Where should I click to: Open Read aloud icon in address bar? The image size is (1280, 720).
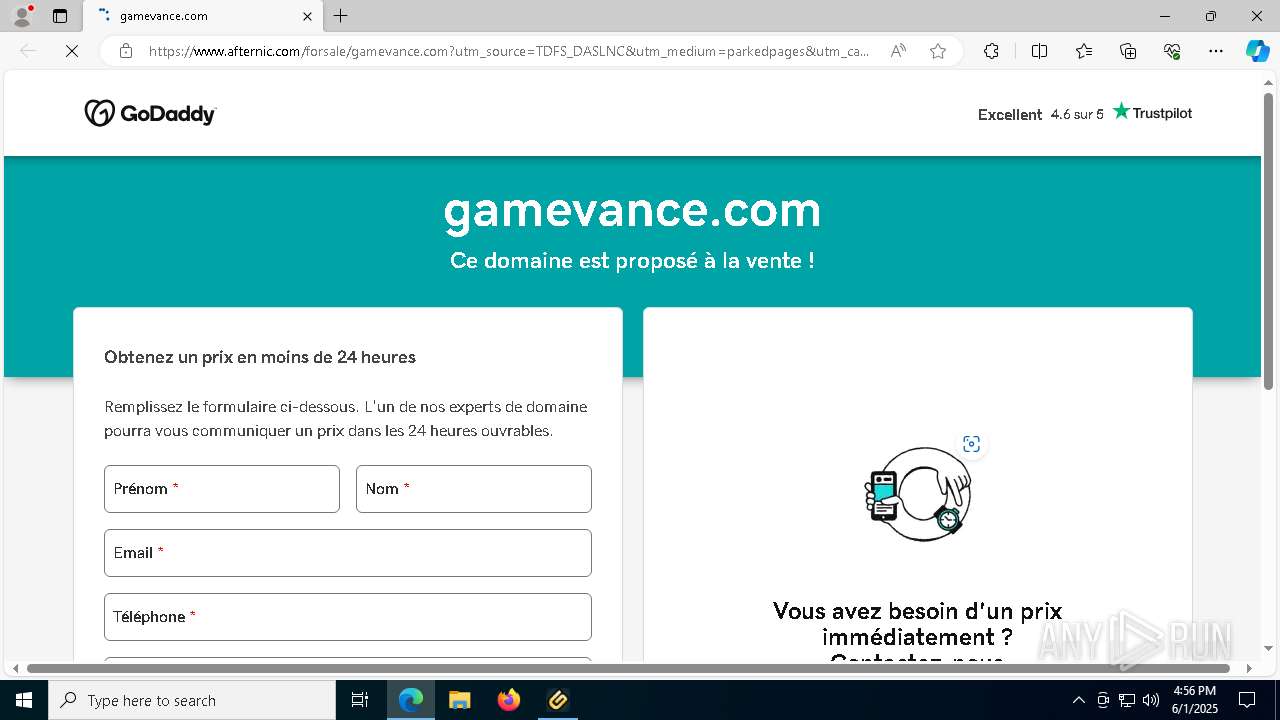[898, 51]
